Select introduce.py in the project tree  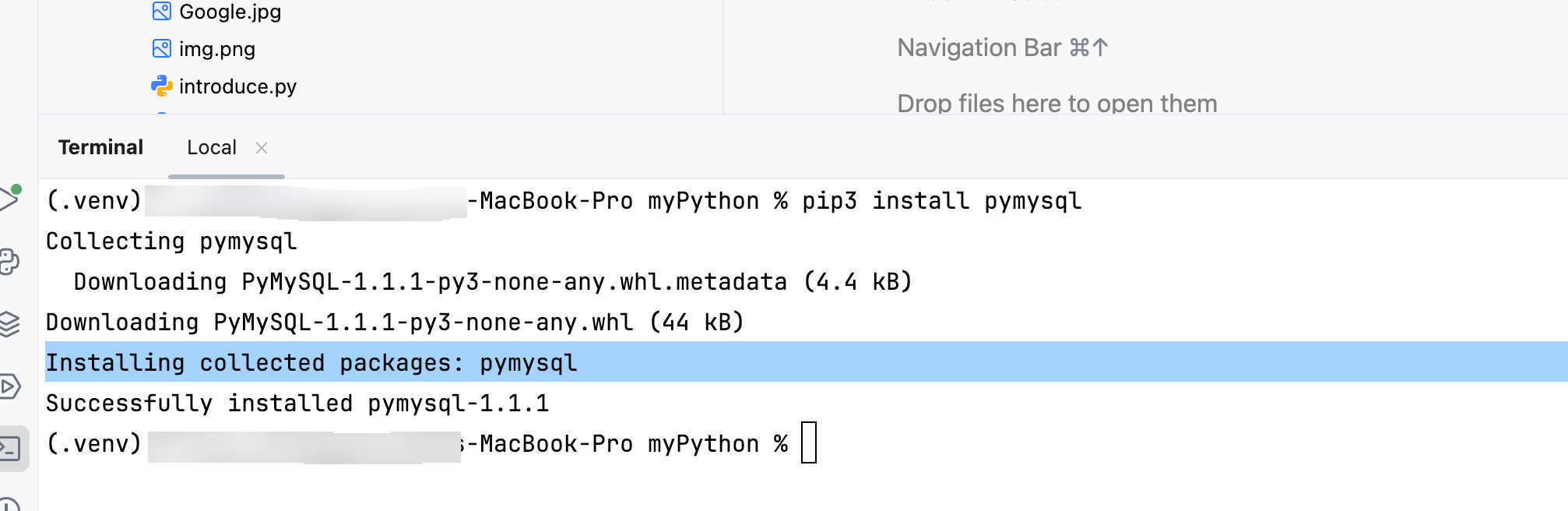click(x=237, y=86)
